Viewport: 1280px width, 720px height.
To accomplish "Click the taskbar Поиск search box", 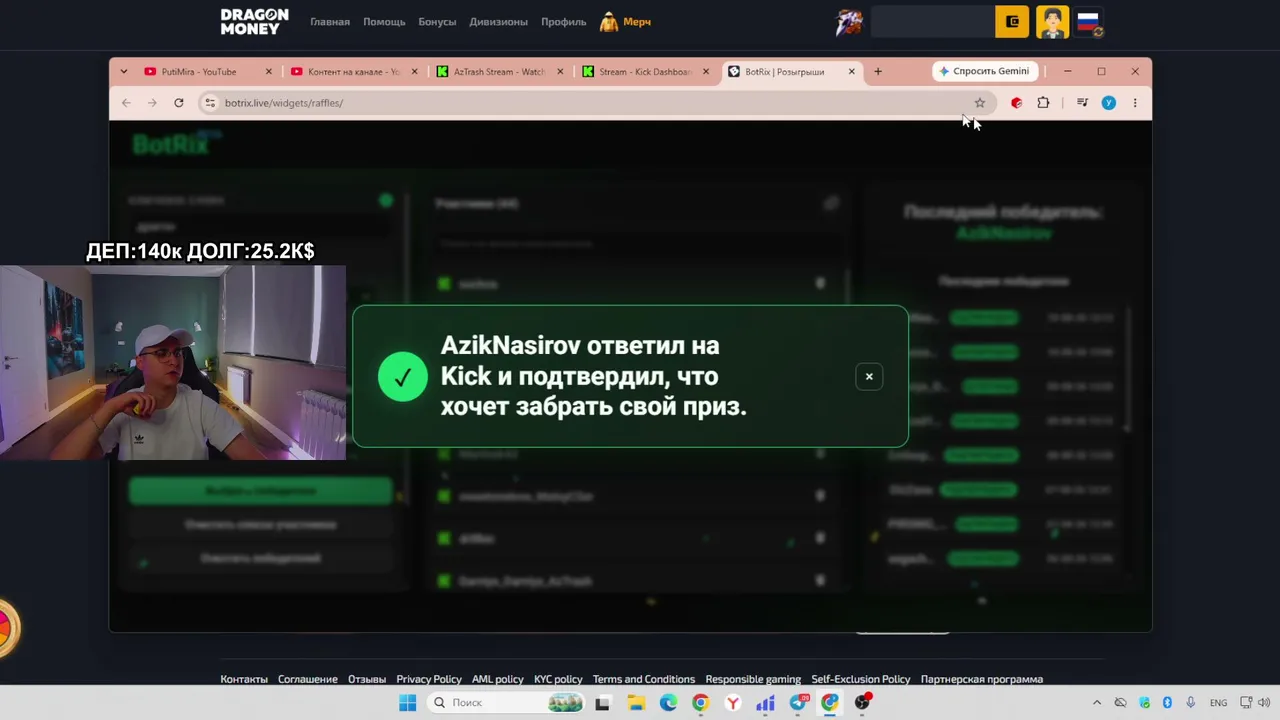I will tap(506, 703).
